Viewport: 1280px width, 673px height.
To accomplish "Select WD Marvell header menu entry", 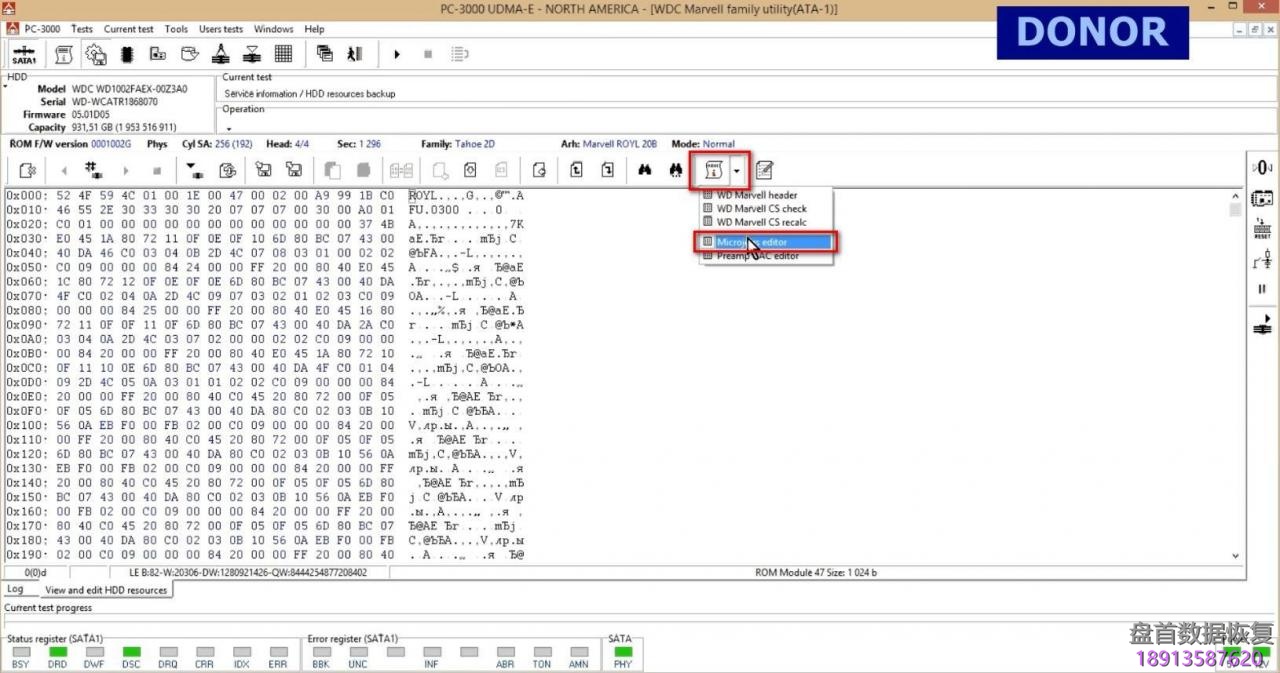I will [x=757, y=195].
